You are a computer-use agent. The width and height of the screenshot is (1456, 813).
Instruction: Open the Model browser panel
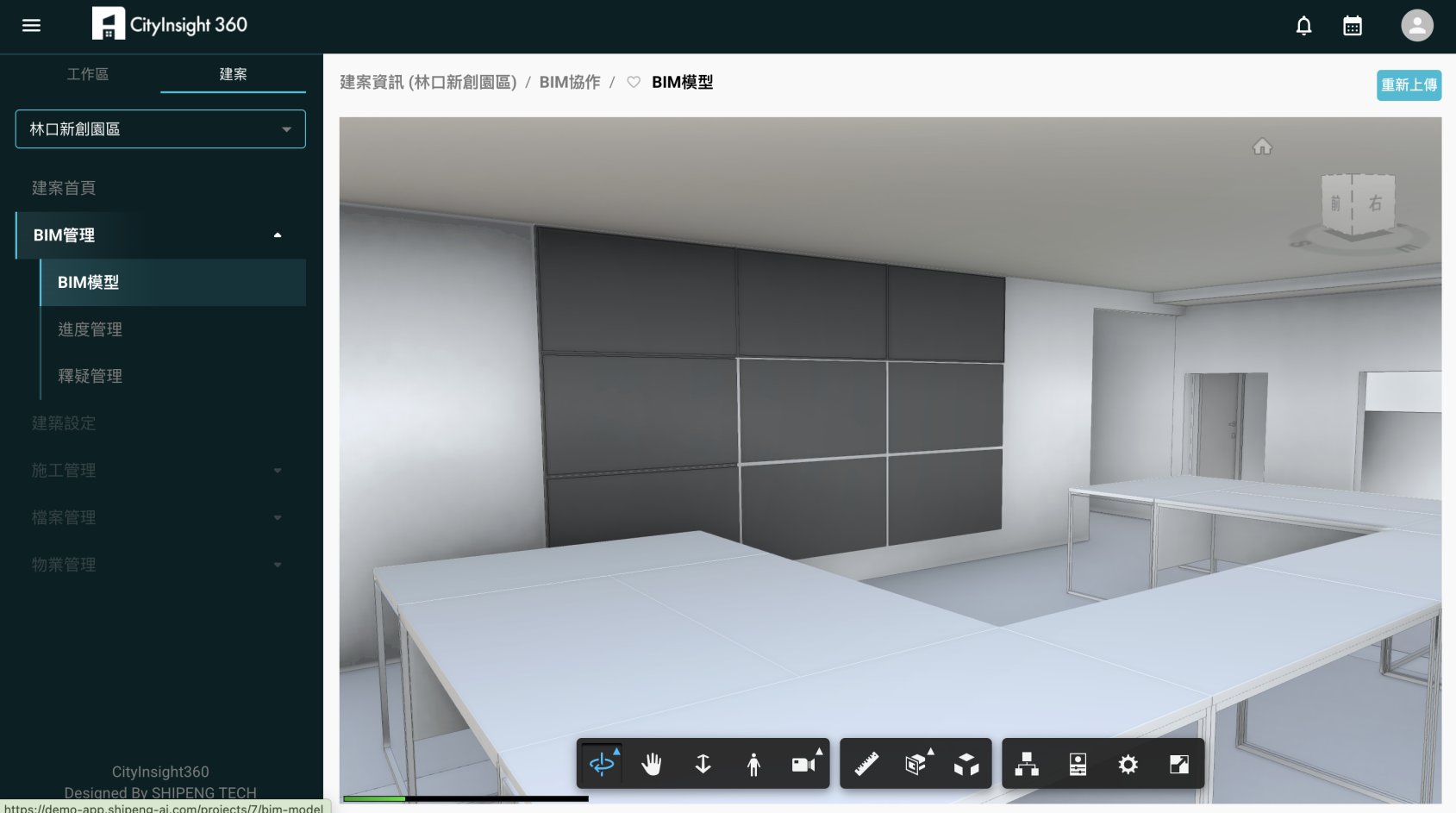(1027, 764)
